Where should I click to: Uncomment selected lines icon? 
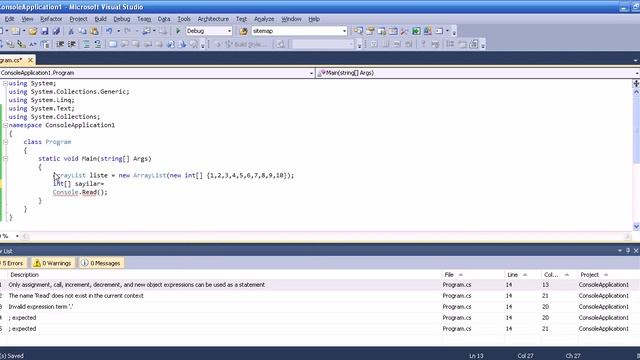click(98, 44)
